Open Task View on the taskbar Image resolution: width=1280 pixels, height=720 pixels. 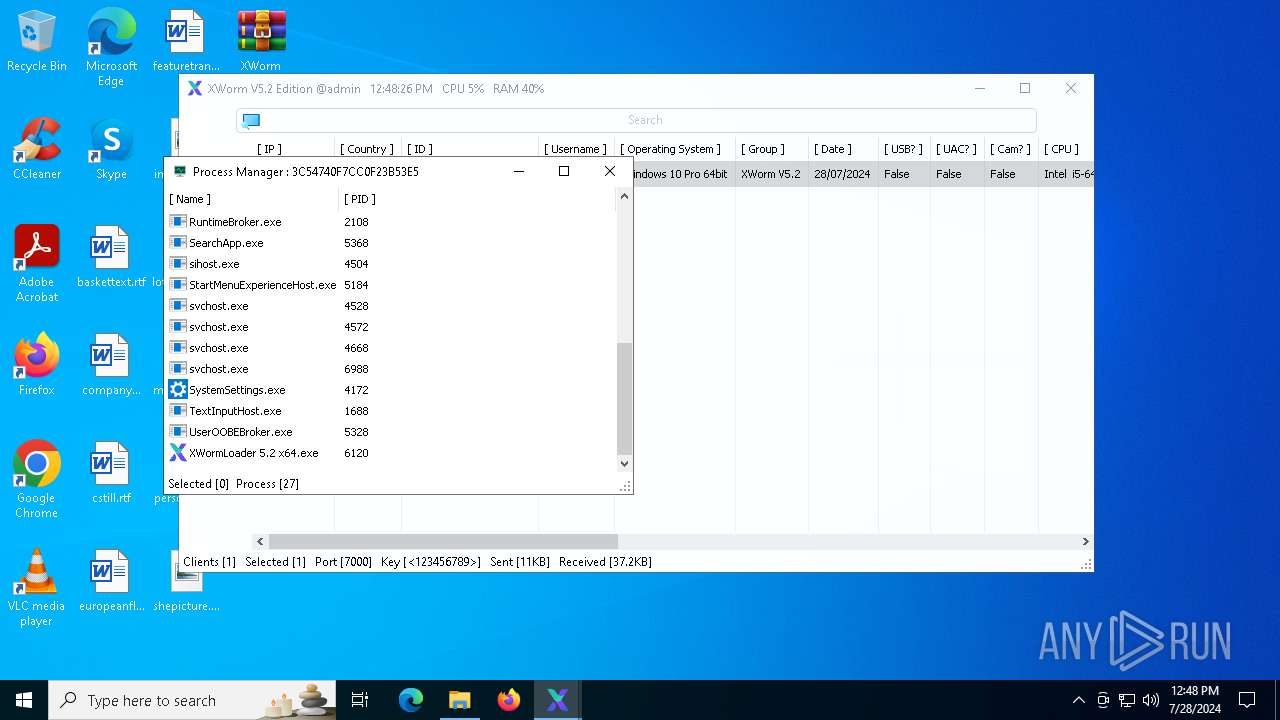tap(360, 700)
